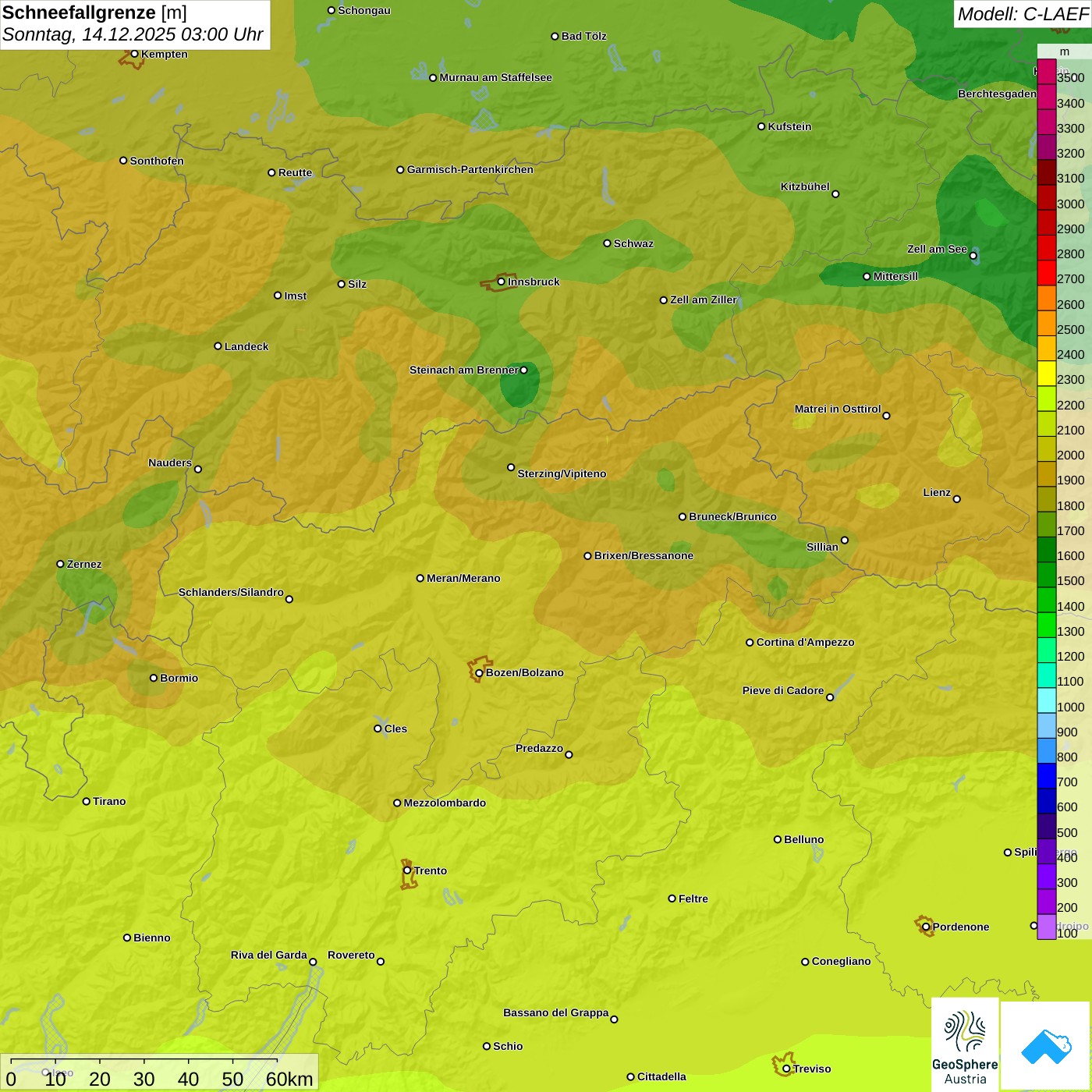Click the Feltre location marker
Screen dimensions: 1092x1092
[672, 899]
